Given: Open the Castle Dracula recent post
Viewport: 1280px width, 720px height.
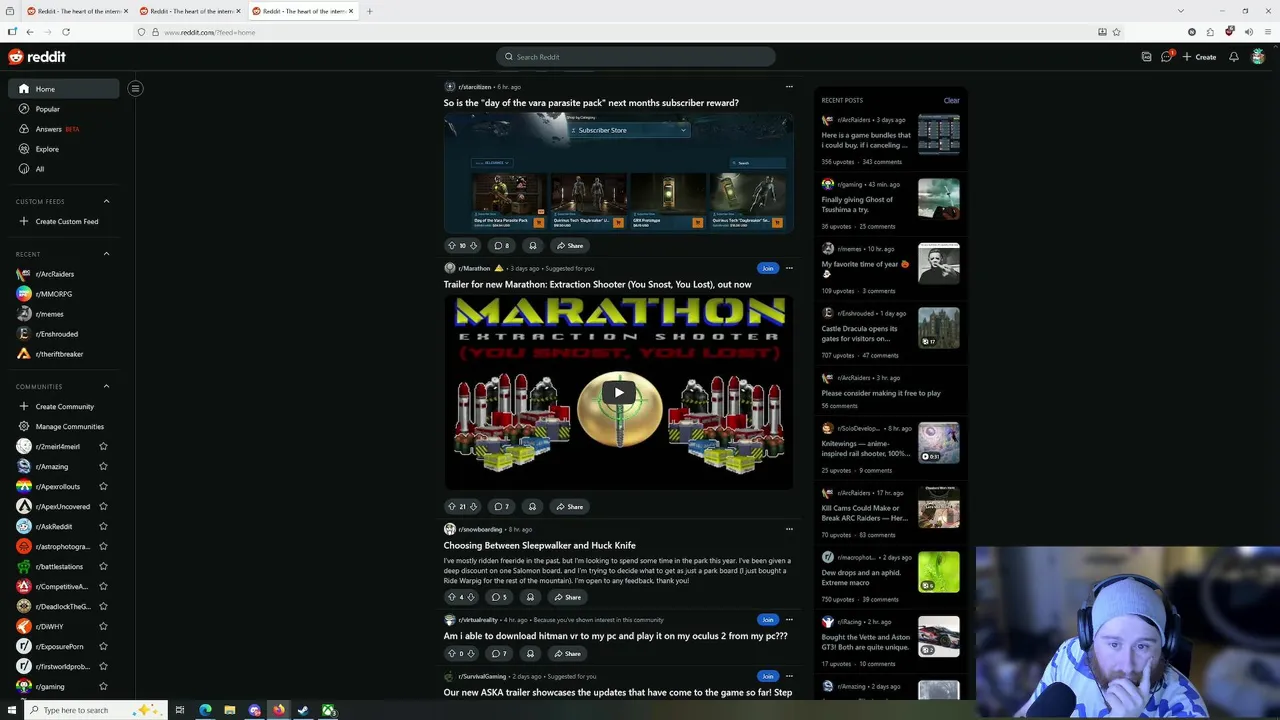Looking at the screenshot, I should (x=860, y=333).
